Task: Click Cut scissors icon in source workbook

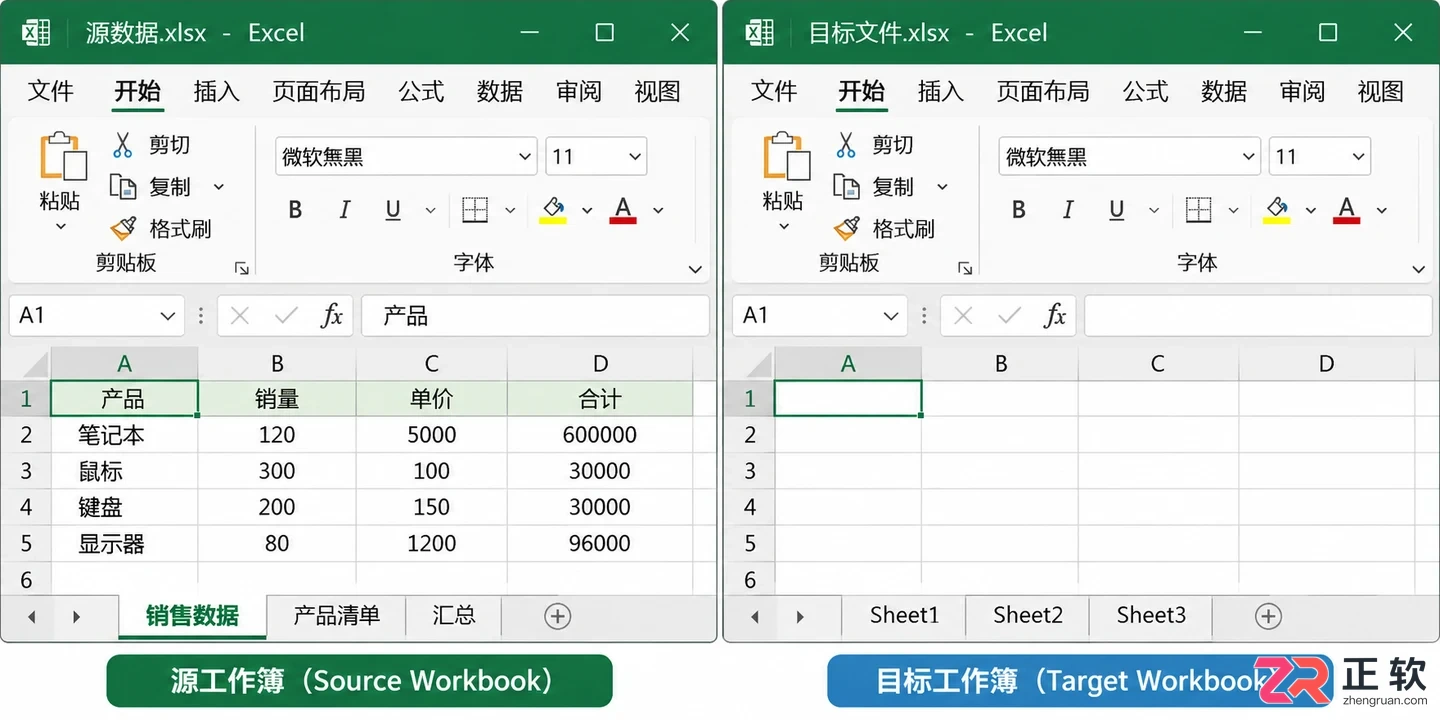Action: 122,145
